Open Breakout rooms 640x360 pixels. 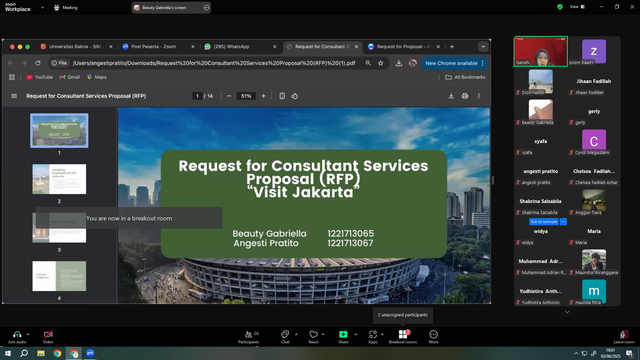pyautogui.click(x=403, y=337)
